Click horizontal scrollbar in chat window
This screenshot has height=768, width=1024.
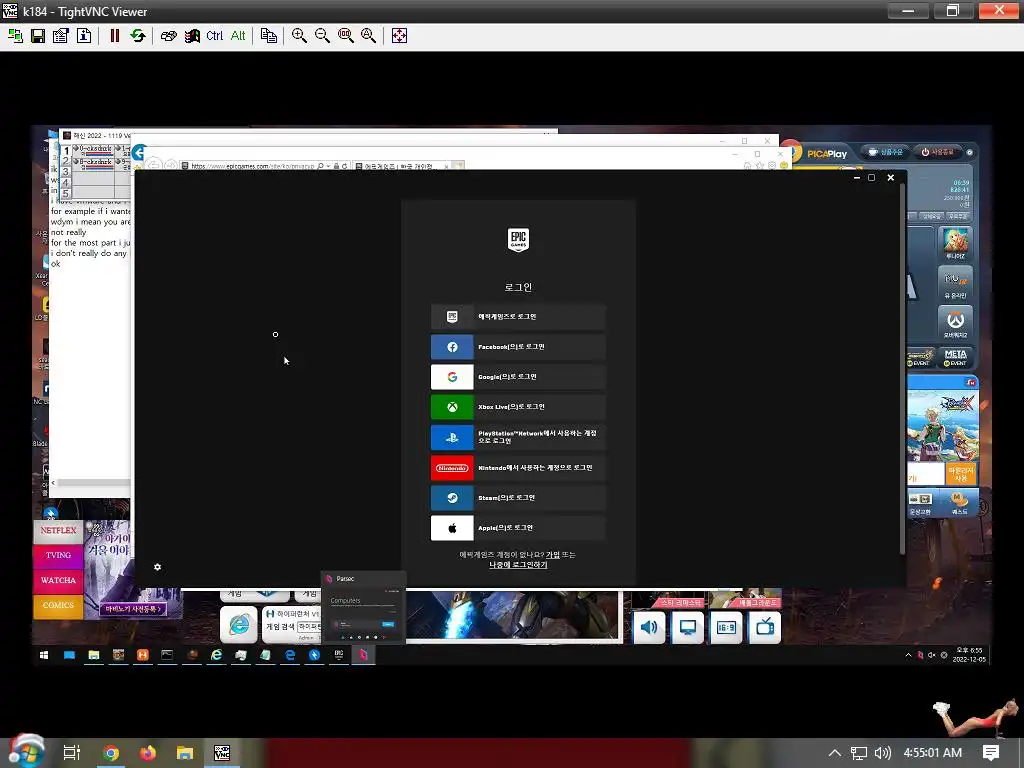pyautogui.click(x=93, y=483)
